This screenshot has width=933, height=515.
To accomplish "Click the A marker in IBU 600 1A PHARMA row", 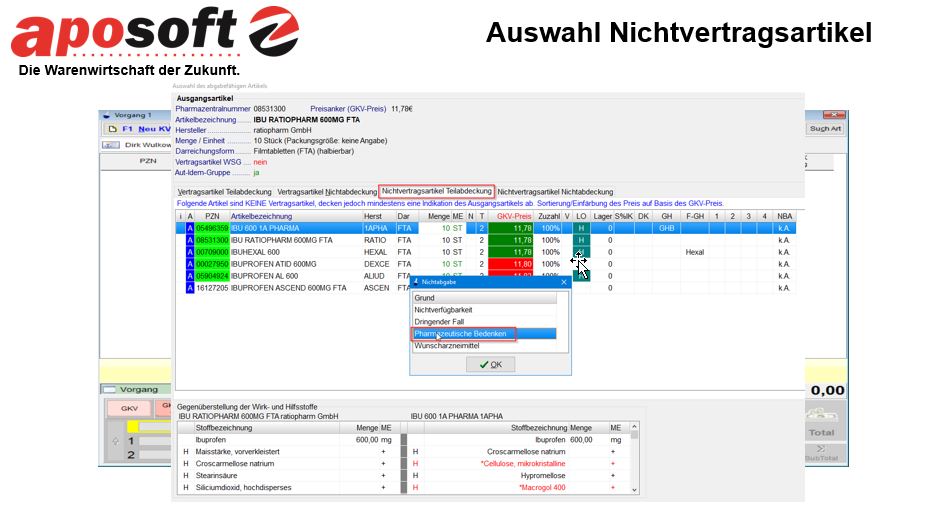I will click(190, 228).
